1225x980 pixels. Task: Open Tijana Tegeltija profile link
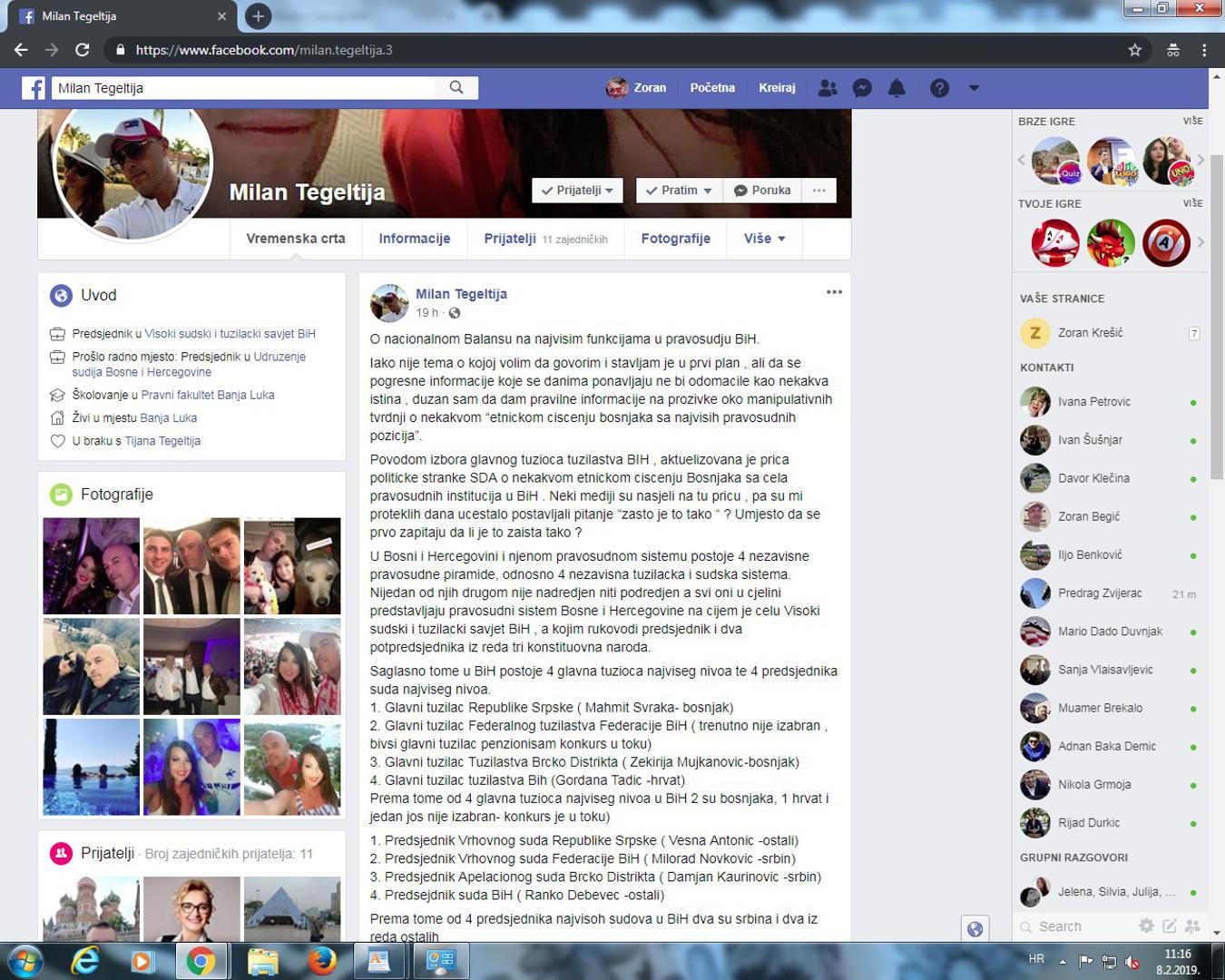(162, 441)
